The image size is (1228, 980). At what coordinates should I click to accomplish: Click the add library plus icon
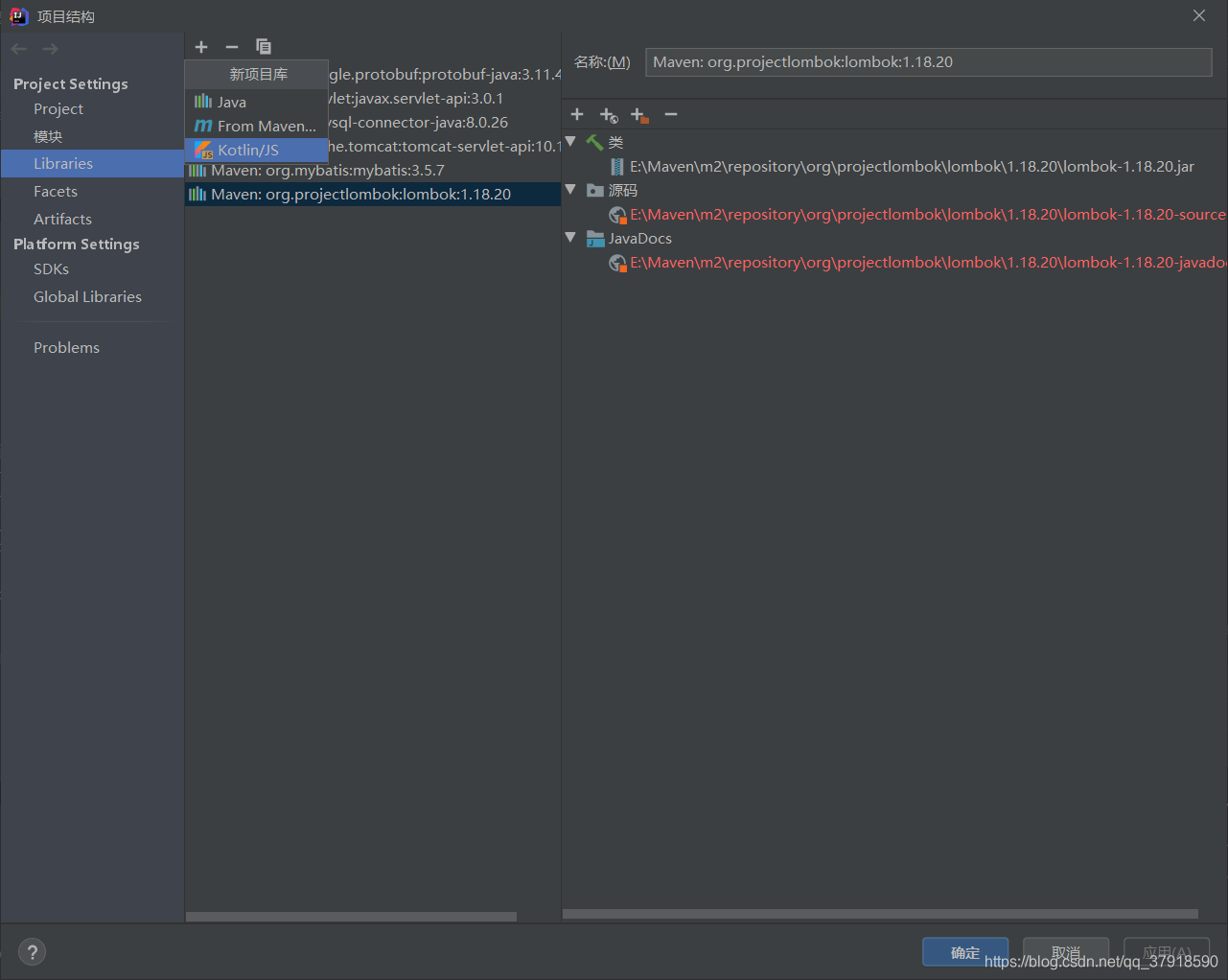pos(201,47)
